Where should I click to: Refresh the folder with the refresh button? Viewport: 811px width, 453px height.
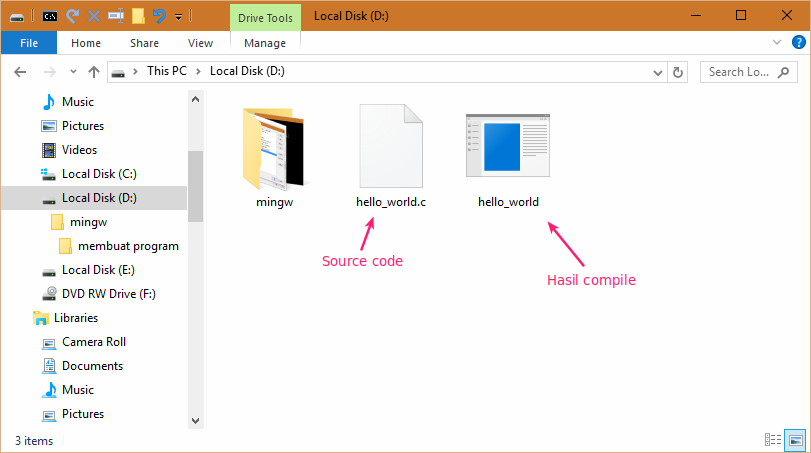pyautogui.click(x=678, y=72)
